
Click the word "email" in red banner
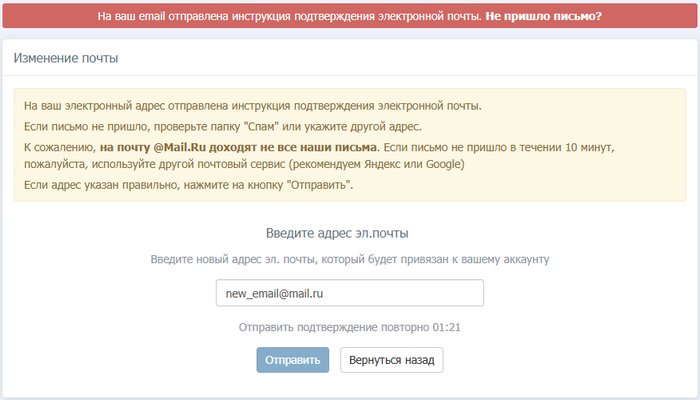(x=152, y=16)
